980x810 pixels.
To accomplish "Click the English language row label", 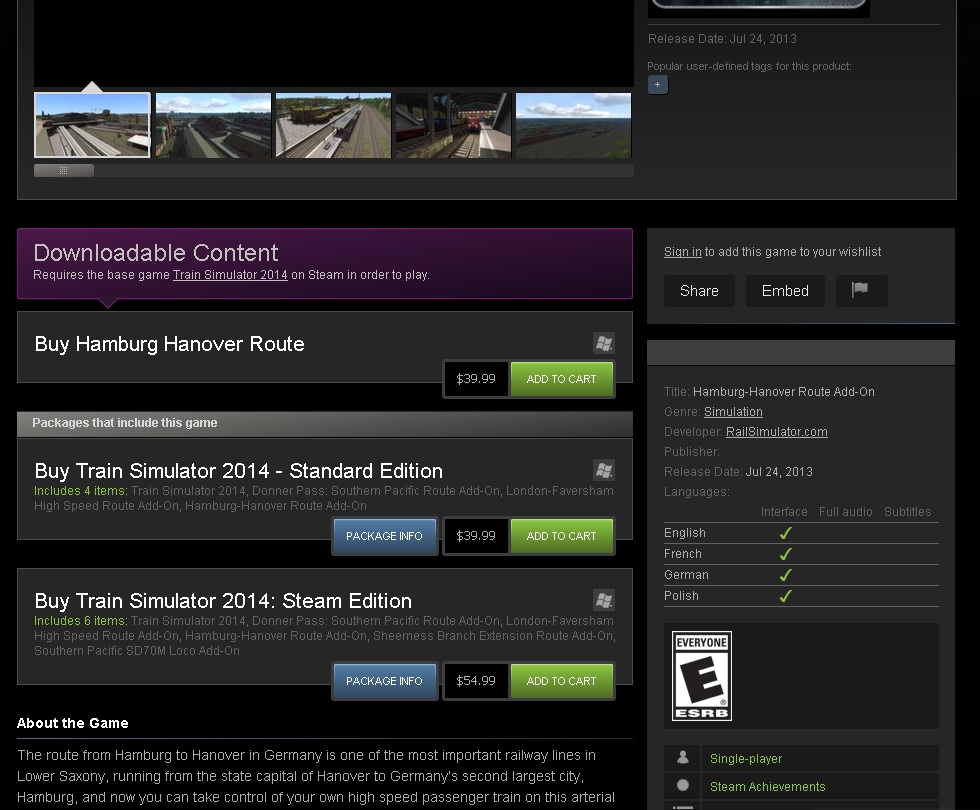I will tap(685, 532).
